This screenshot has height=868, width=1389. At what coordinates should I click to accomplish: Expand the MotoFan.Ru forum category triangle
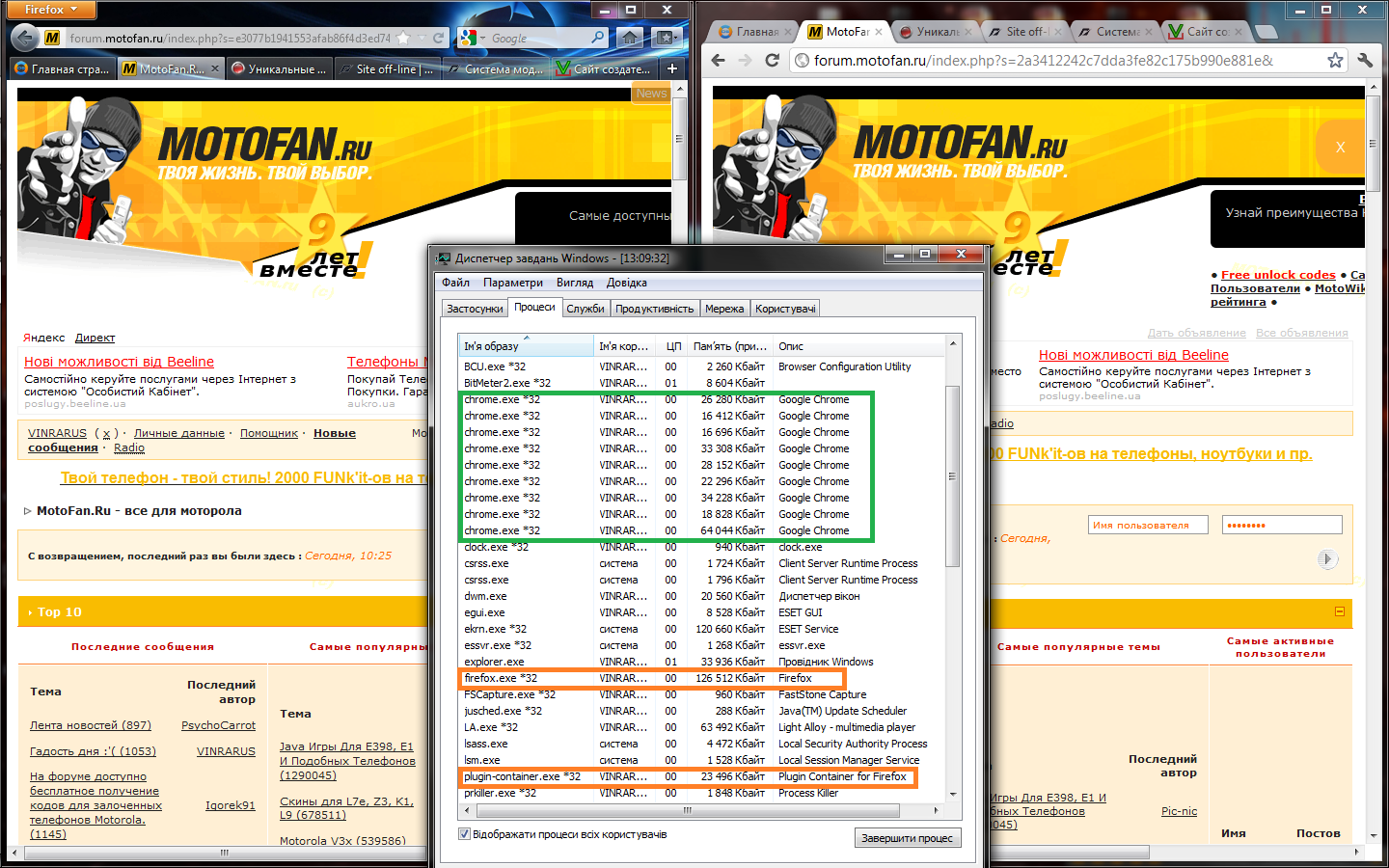pos(28,511)
